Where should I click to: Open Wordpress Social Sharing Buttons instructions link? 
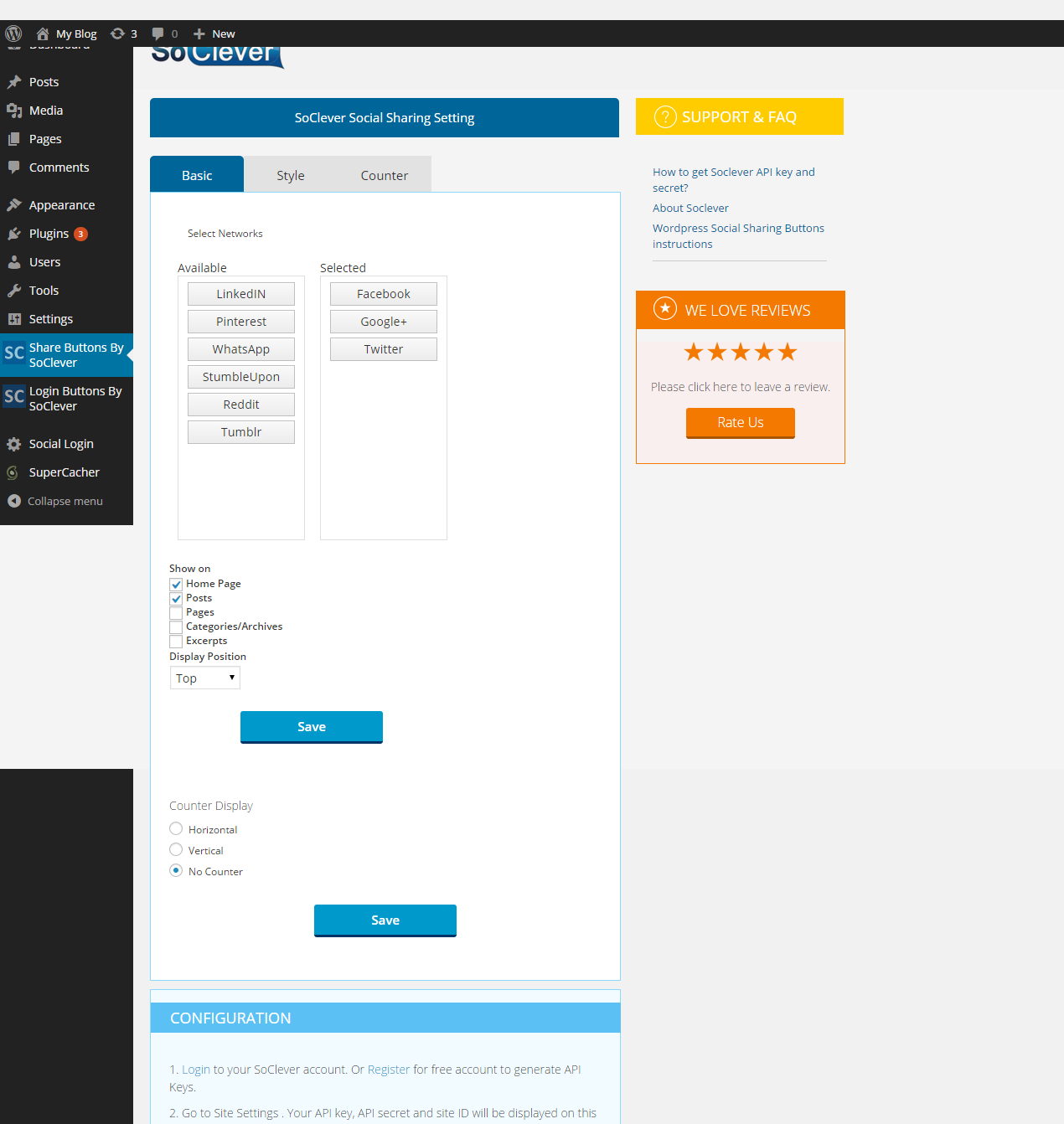click(x=738, y=236)
